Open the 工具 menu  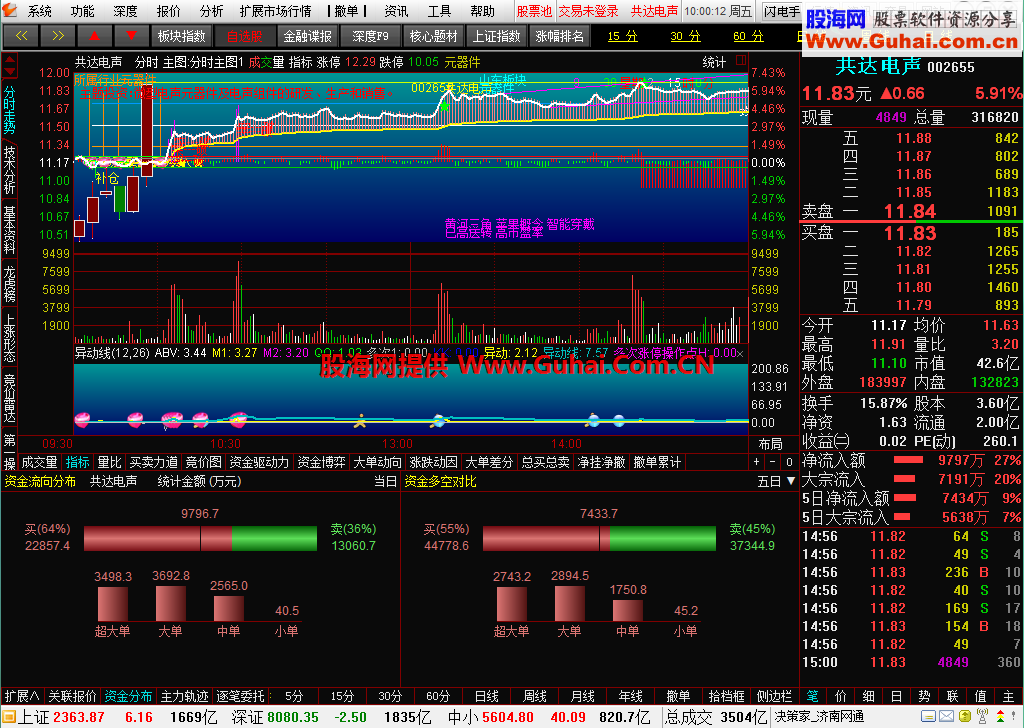439,11
